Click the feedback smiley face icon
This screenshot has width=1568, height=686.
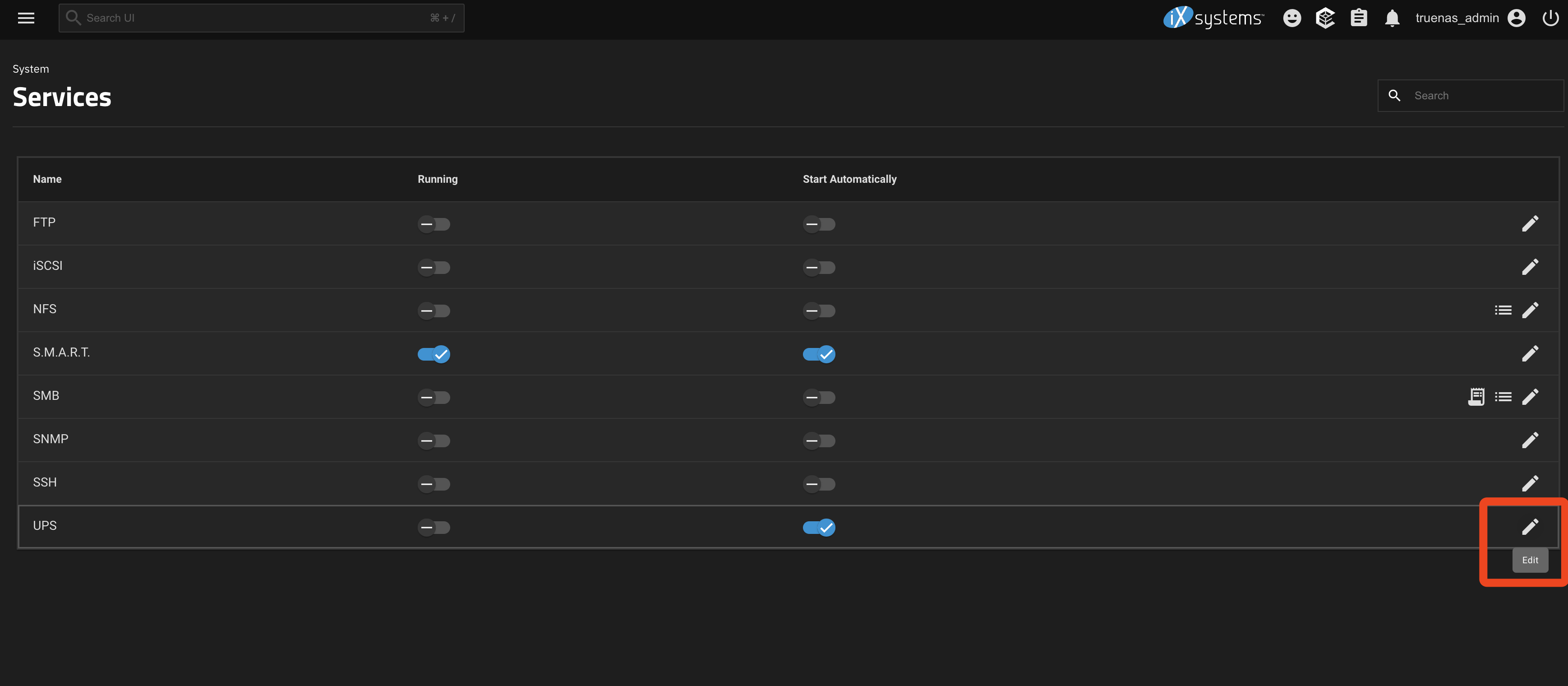click(x=1291, y=18)
